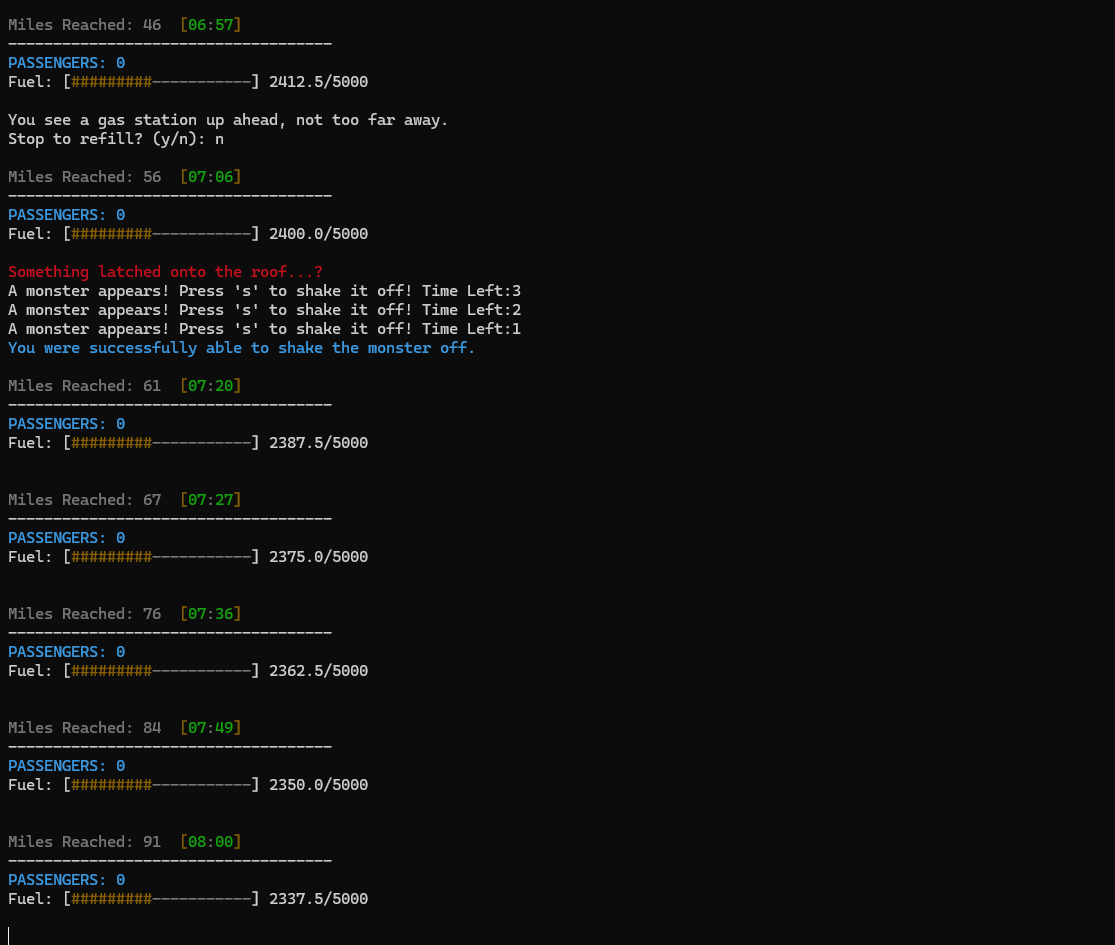Click PASSENGERS: 0 under mile 76
Image resolution: width=1115 pixels, height=945 pixels.
coord(67,652)
